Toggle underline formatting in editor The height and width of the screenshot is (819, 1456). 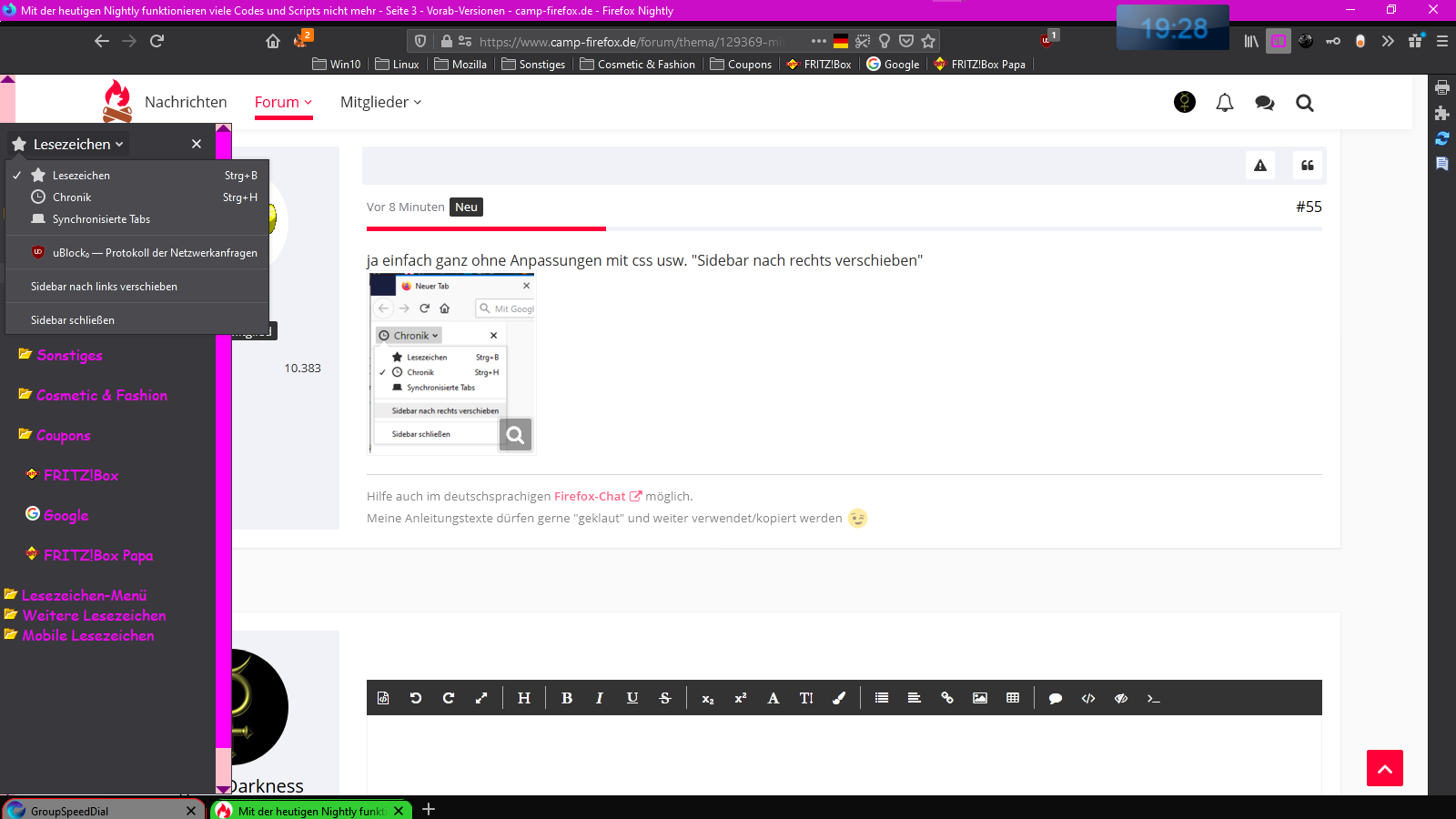[632, 698]
